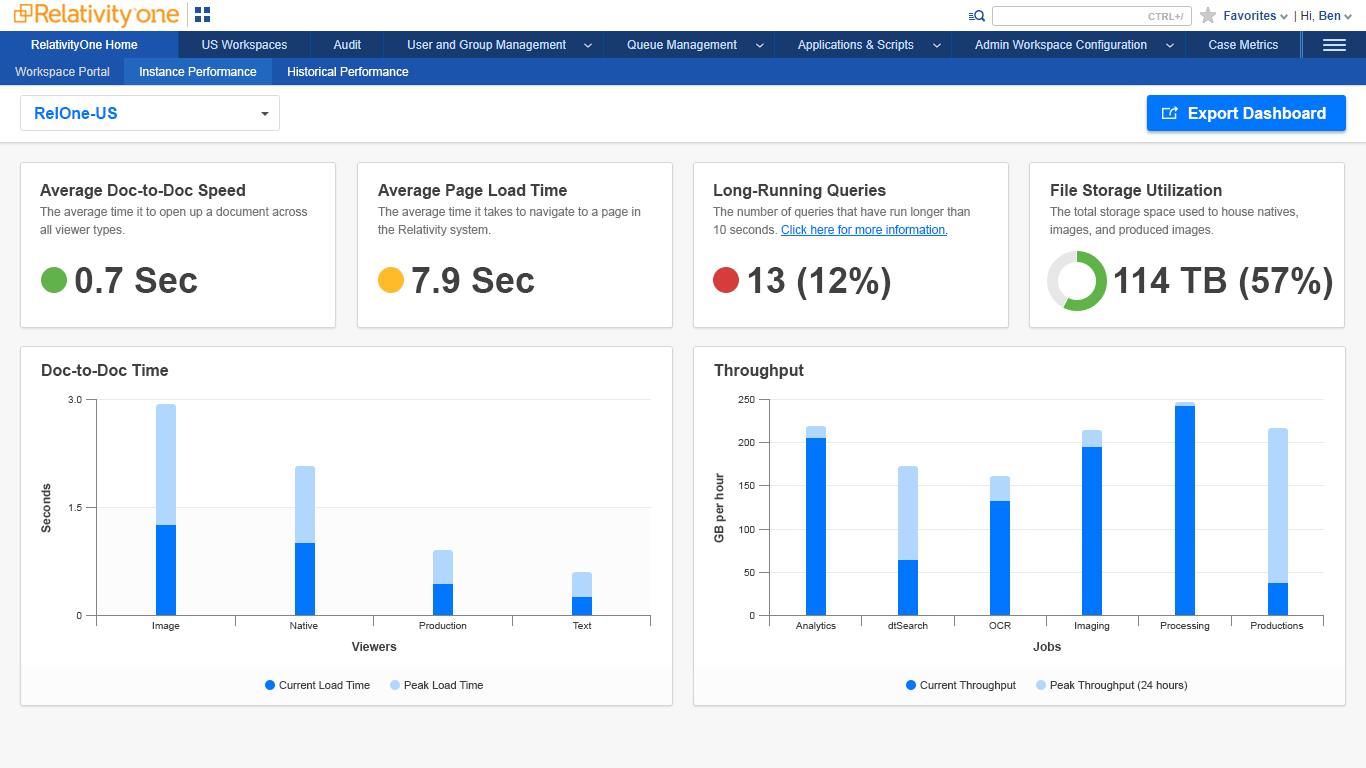Click 'Average Doc-to-Doc Speed' card heading

(143, 190)
